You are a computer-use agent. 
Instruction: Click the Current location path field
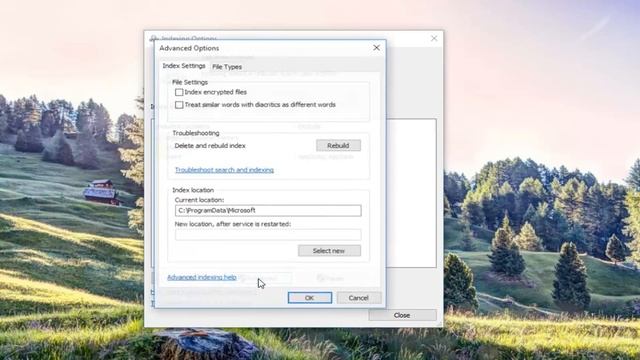pos(268,210)
